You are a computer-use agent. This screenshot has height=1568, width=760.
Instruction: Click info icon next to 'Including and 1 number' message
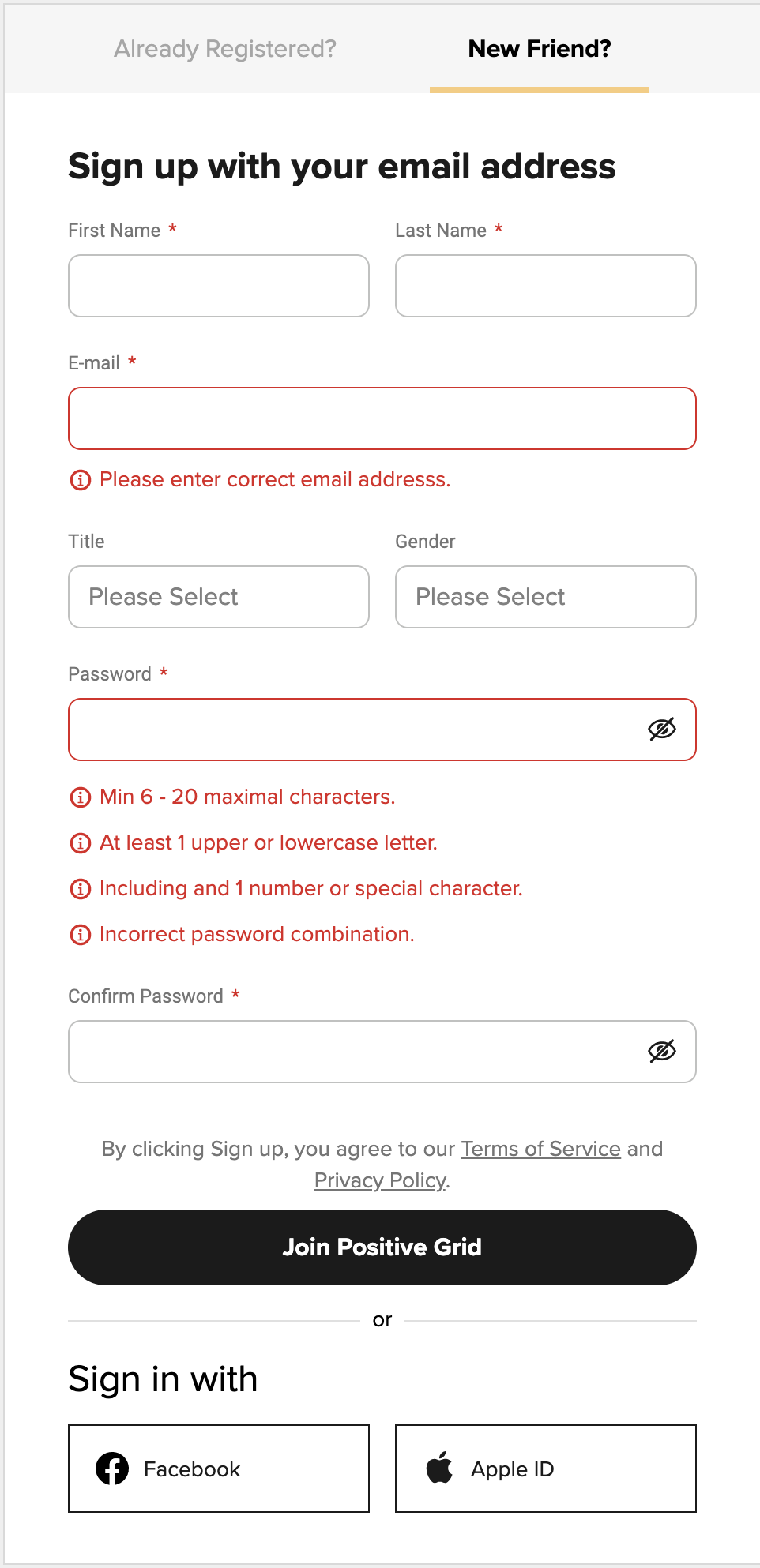[x=80, y=889]
